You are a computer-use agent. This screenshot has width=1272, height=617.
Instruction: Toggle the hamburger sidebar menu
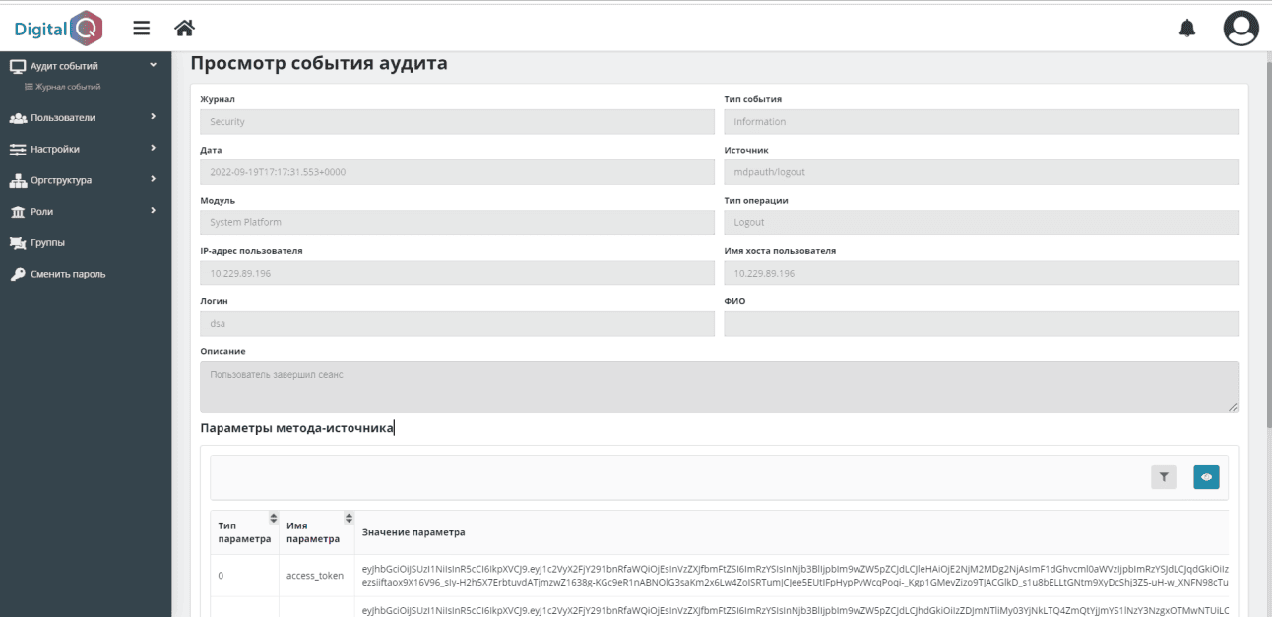coord(142,28)
